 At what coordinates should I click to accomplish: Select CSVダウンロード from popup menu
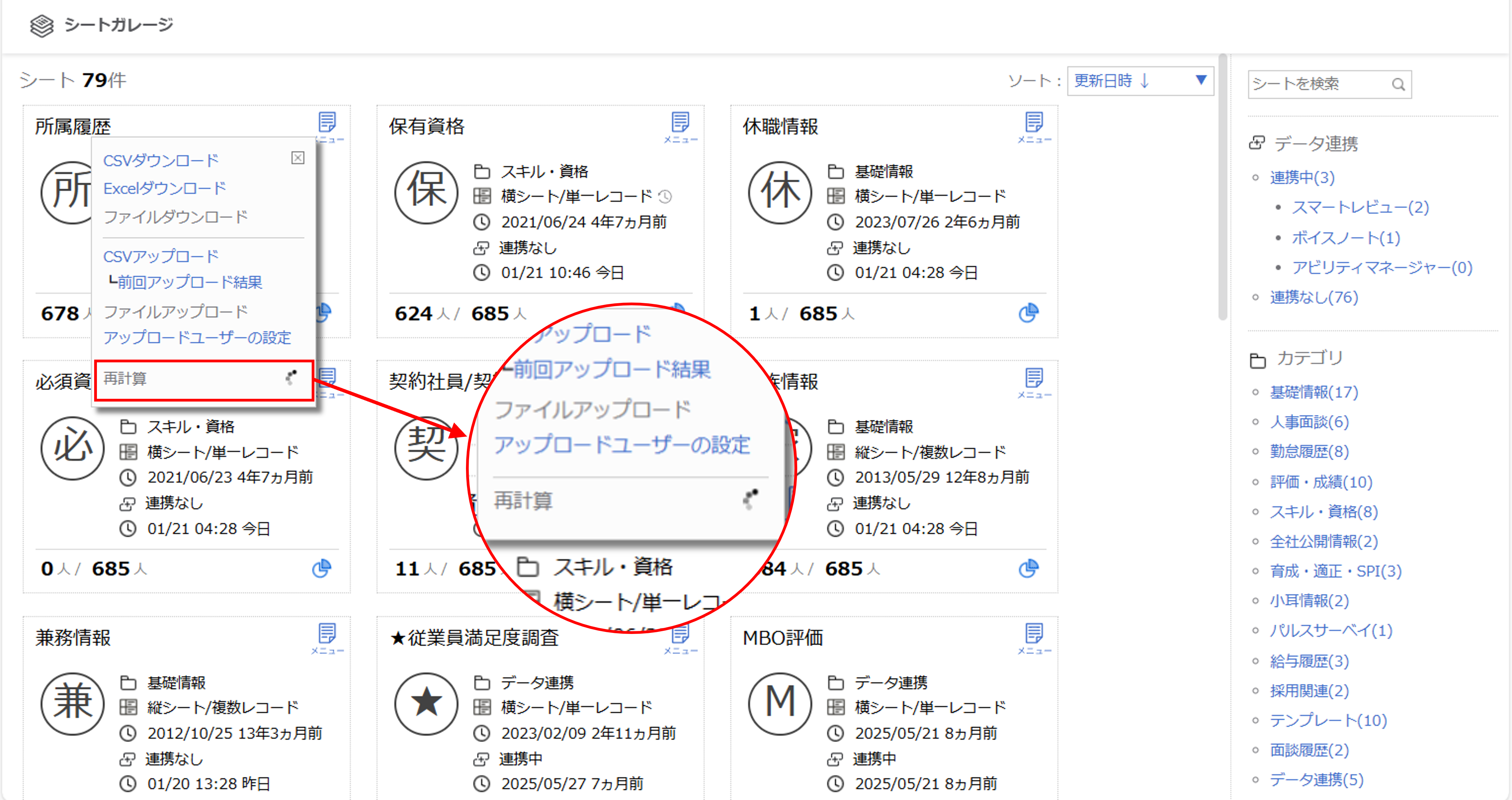(x=161, y=160)
